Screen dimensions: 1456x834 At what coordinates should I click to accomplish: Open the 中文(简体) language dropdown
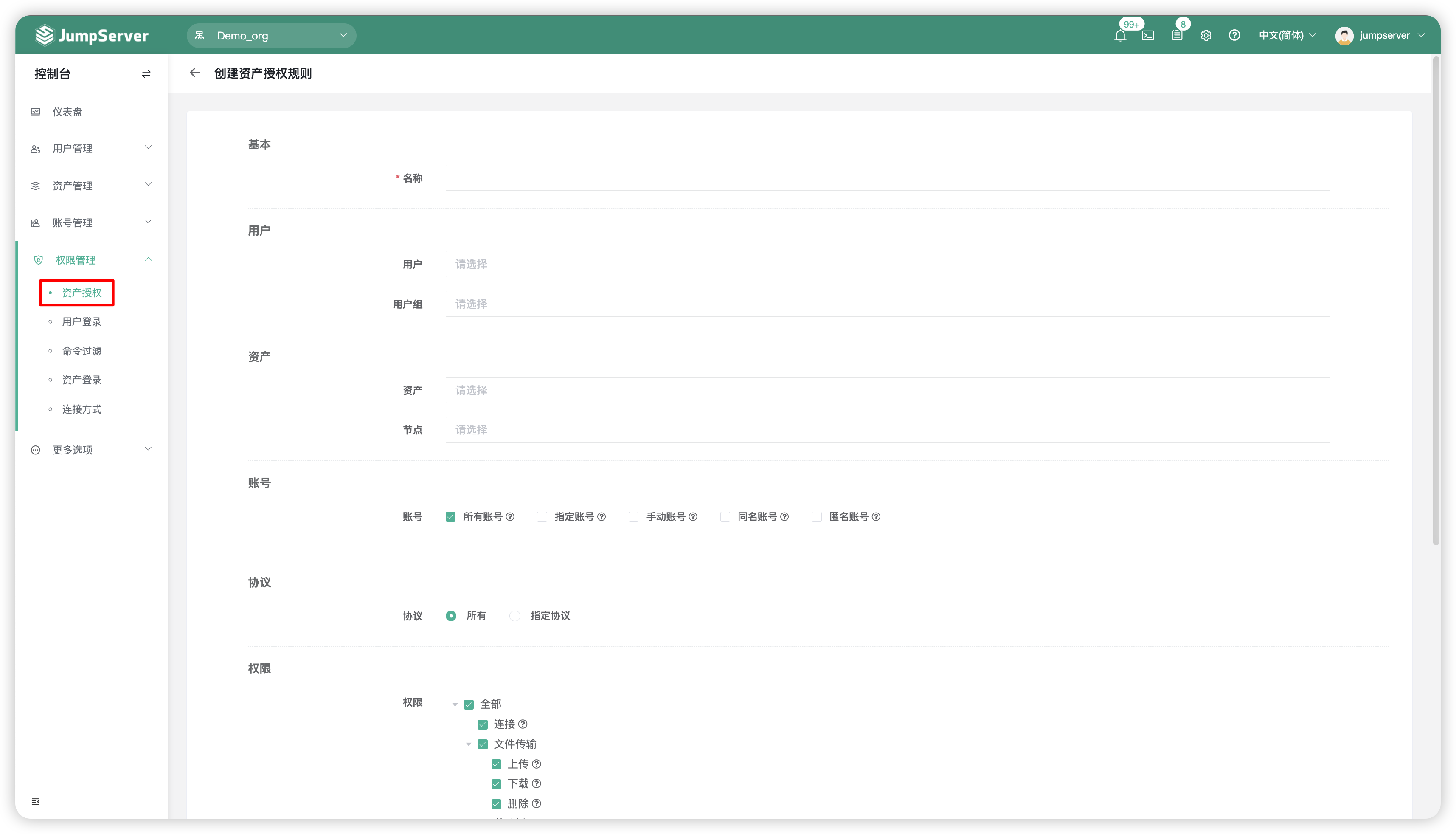tap(1287, 36)
